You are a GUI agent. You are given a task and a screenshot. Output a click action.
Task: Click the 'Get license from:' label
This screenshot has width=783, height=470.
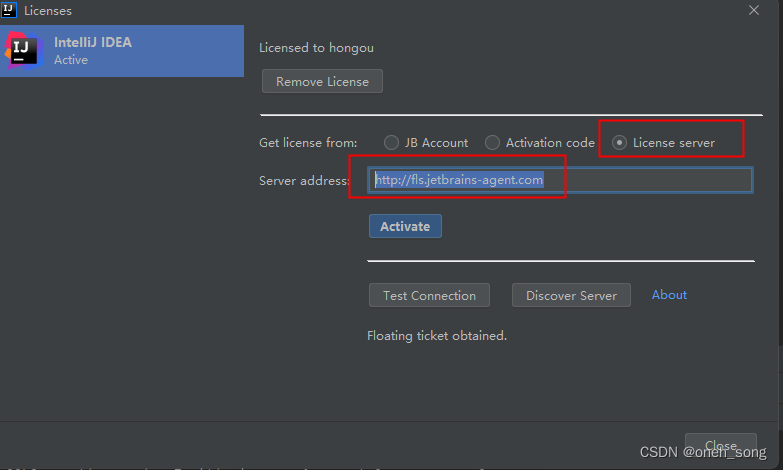(x=308, y=143)
